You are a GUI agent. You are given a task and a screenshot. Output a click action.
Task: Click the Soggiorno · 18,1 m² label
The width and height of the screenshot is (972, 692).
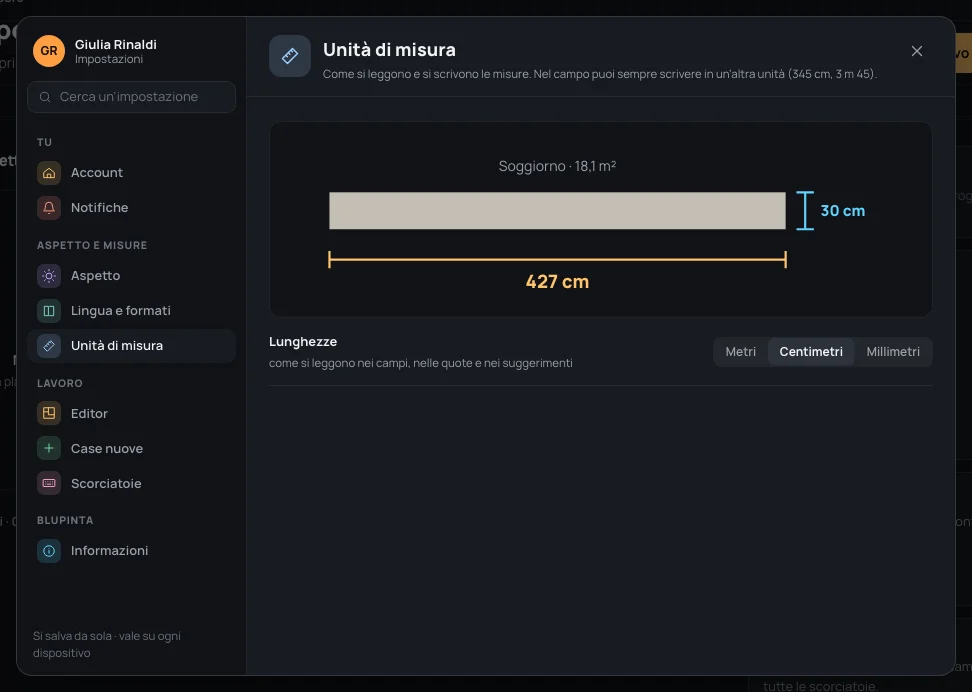557,166
